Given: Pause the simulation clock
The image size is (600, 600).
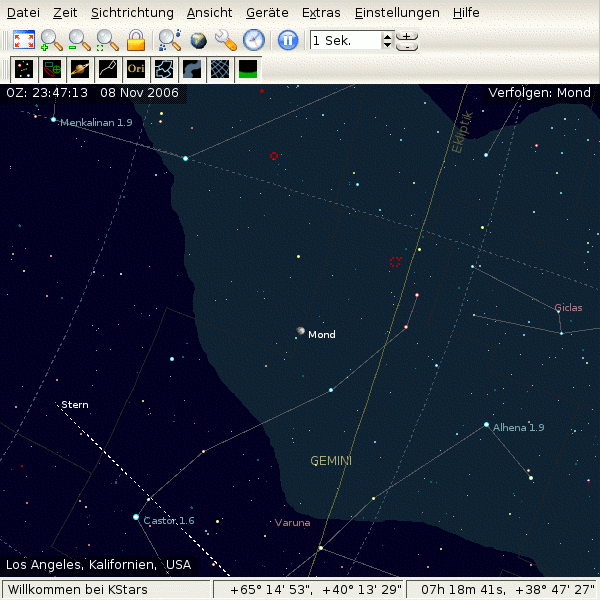Looking at the screenshot, I should tap(288, 40).
